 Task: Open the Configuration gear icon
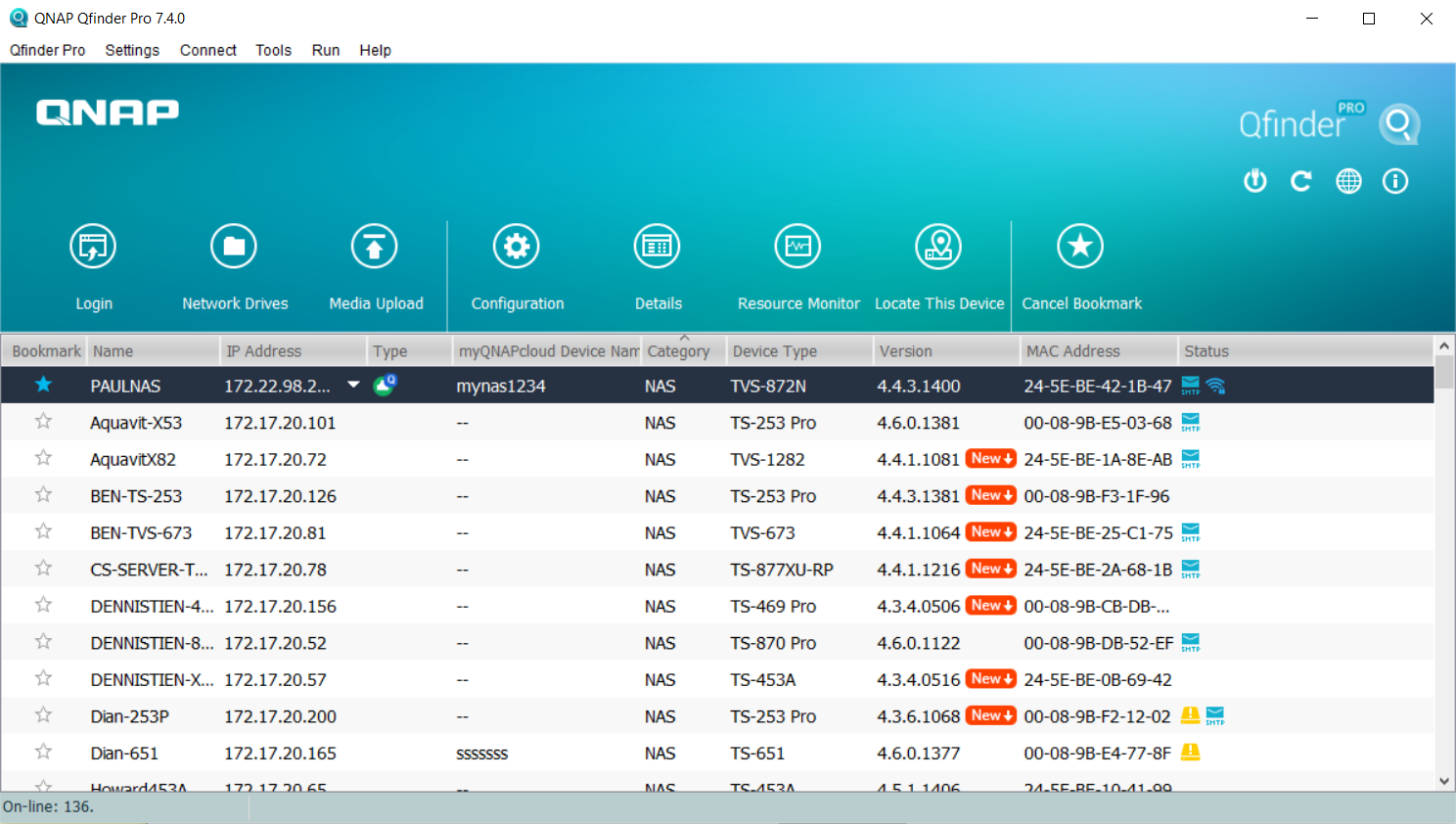coord(517,247)
